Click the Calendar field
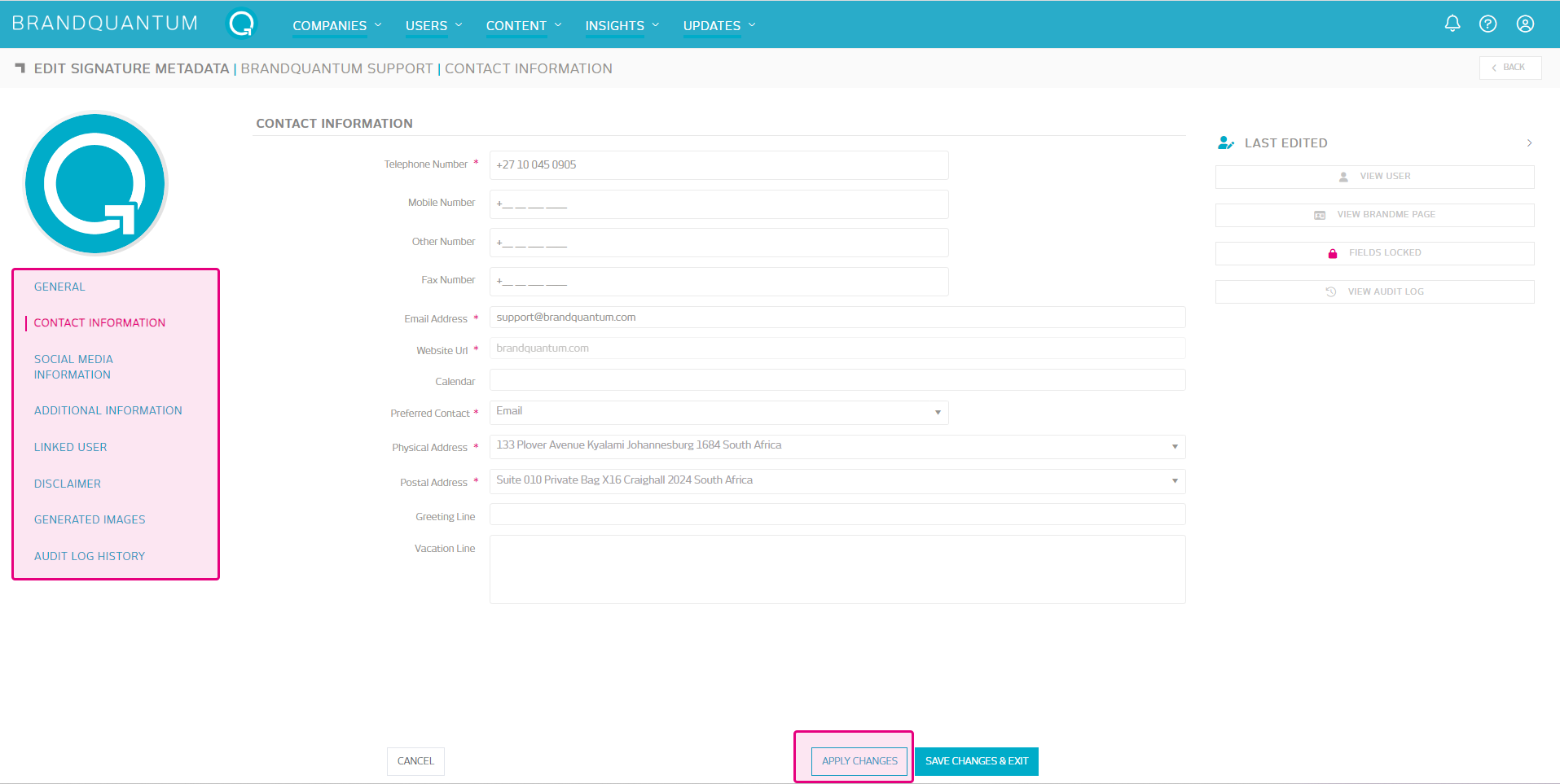The image size is (1560, 784). tap(837, 380)
